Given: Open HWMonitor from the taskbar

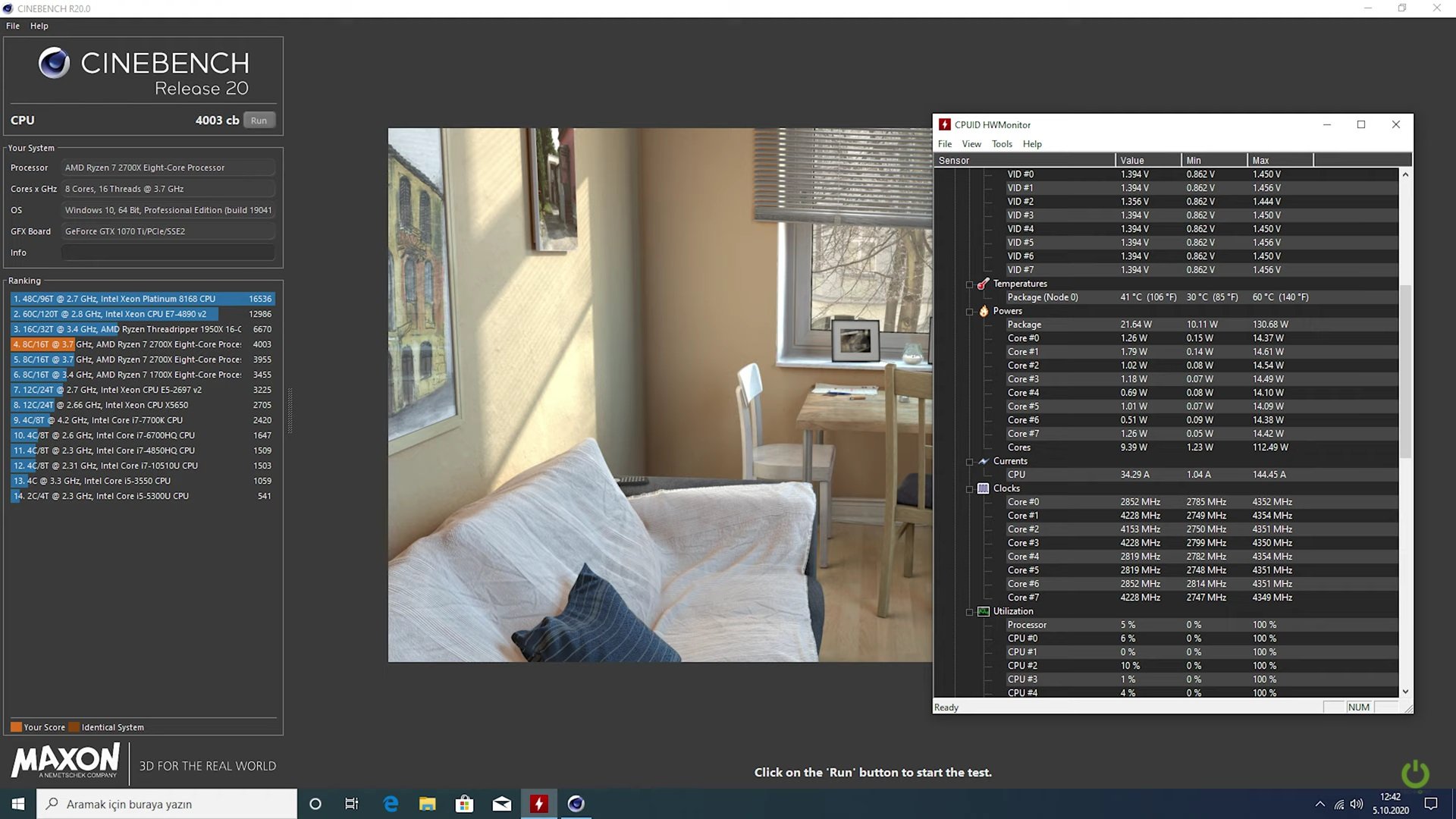Looking at the screenshot, I should click(x=538, y=804).
